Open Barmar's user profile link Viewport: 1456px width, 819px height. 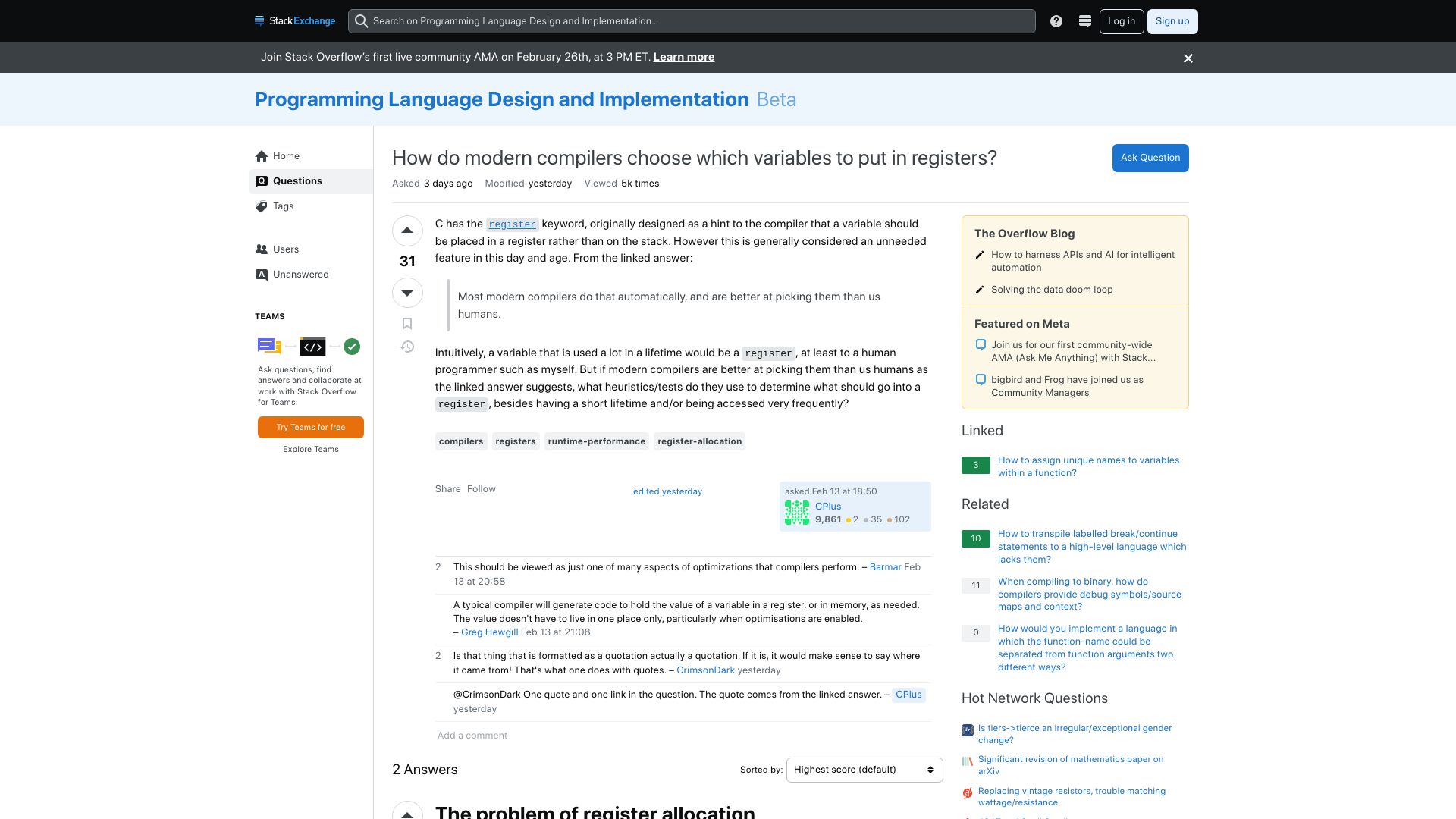(x=885, y=567)
